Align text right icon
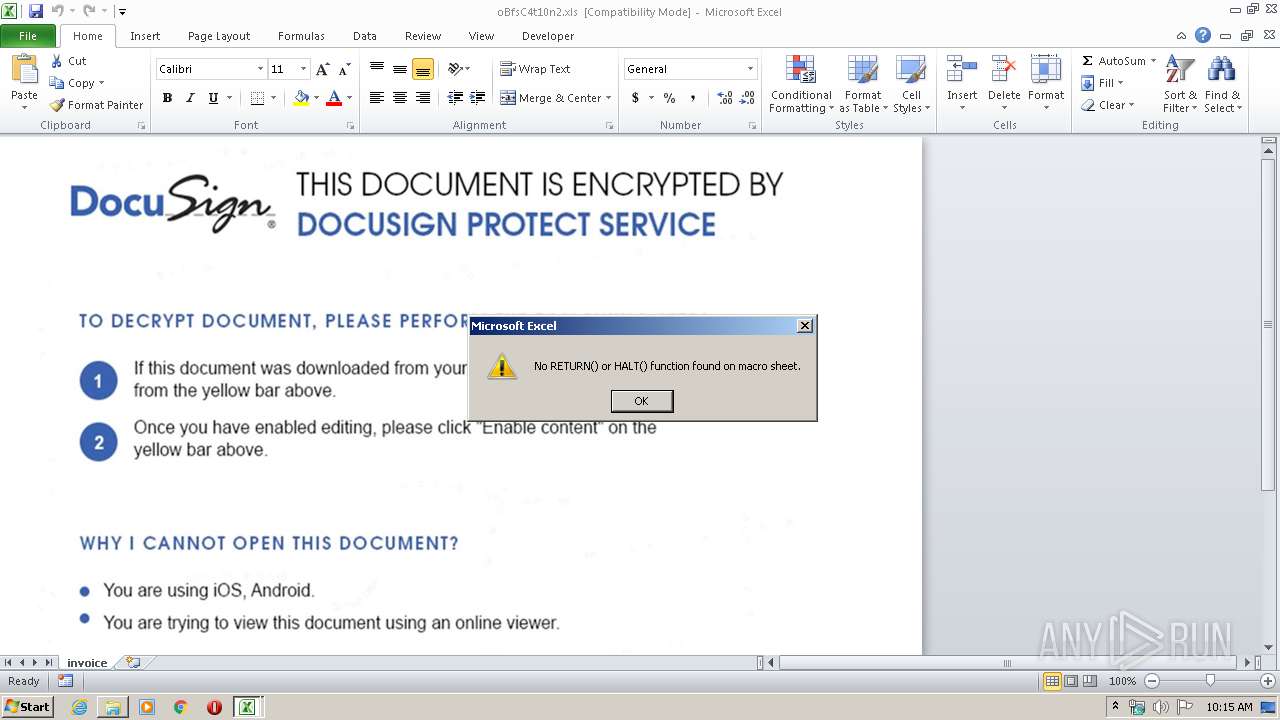Screen dimensions: 1280x720 coord(423,98)
